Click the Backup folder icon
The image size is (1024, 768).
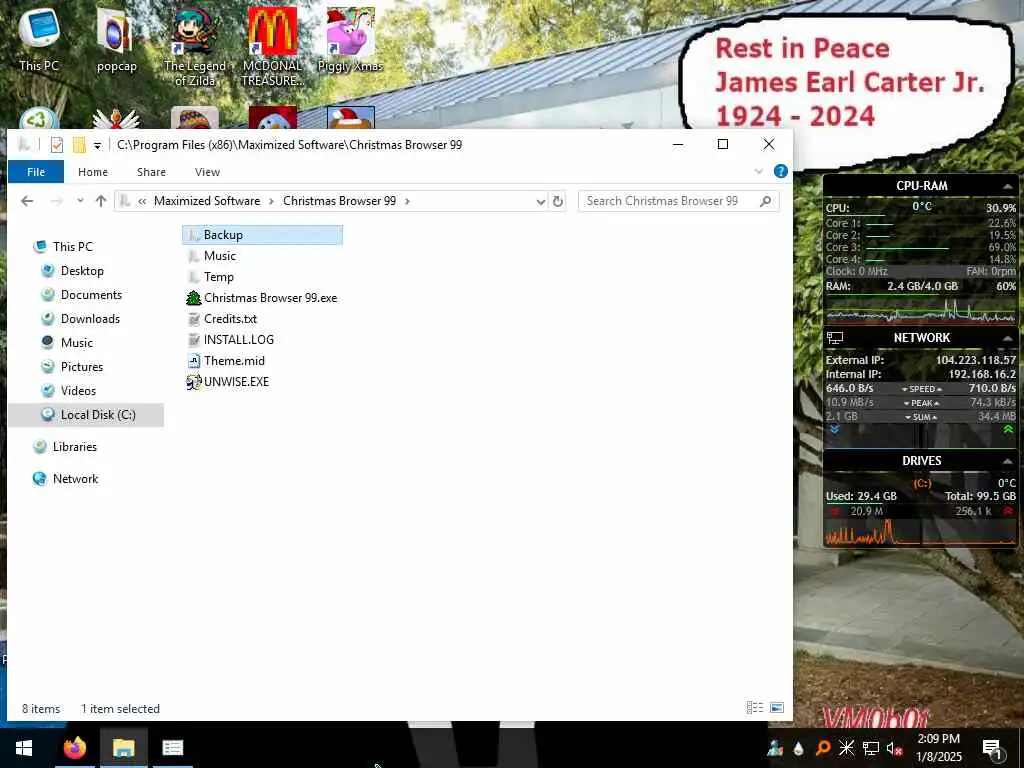[193, 235]
